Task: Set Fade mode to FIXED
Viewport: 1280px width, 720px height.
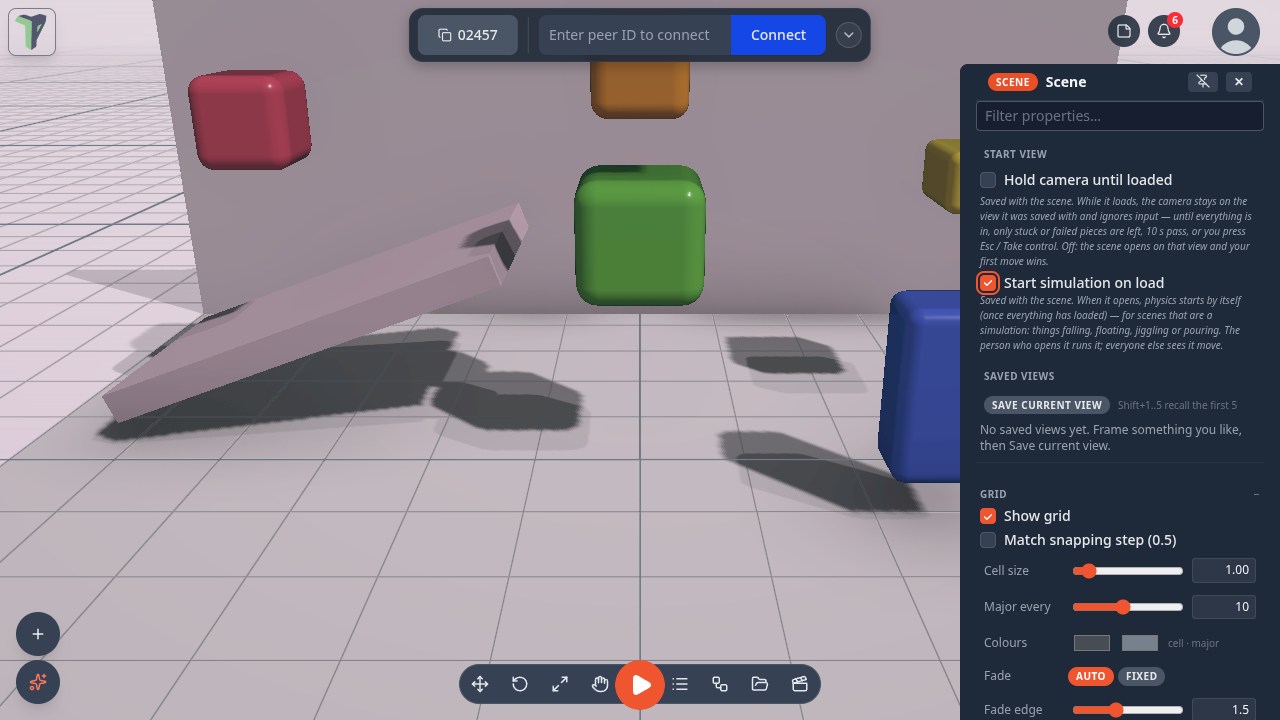Action: tap(1141, 676)
